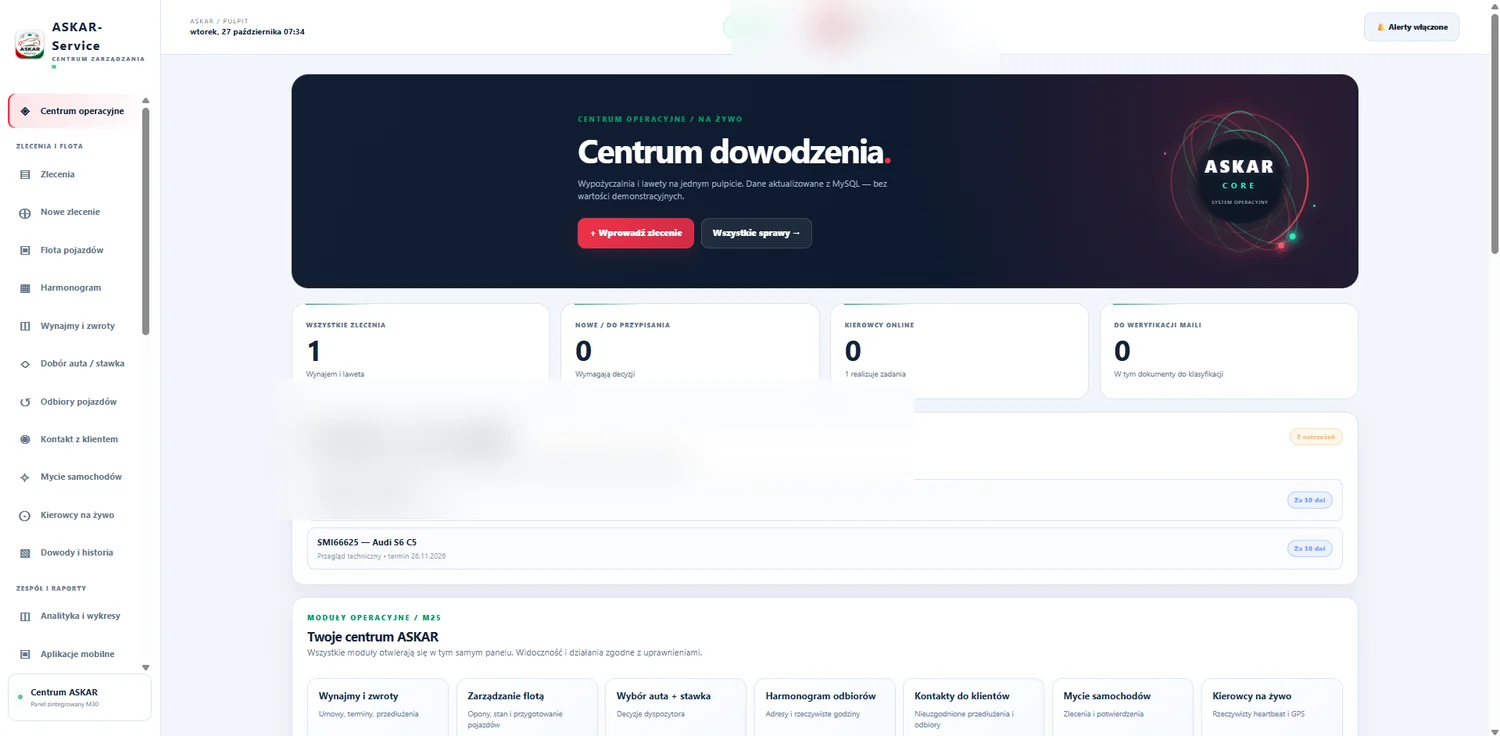Click the sidebar scroll-up arrow

(146, 100)
